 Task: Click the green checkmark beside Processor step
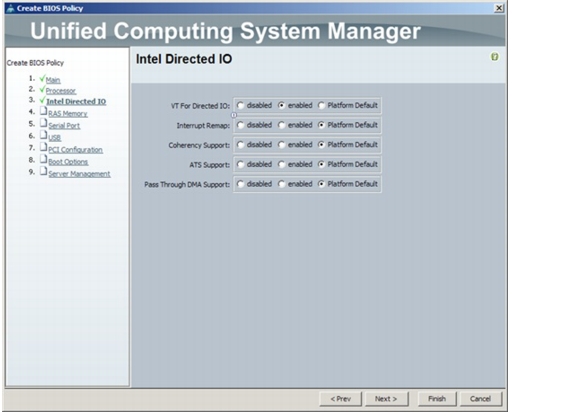[42, 89]
